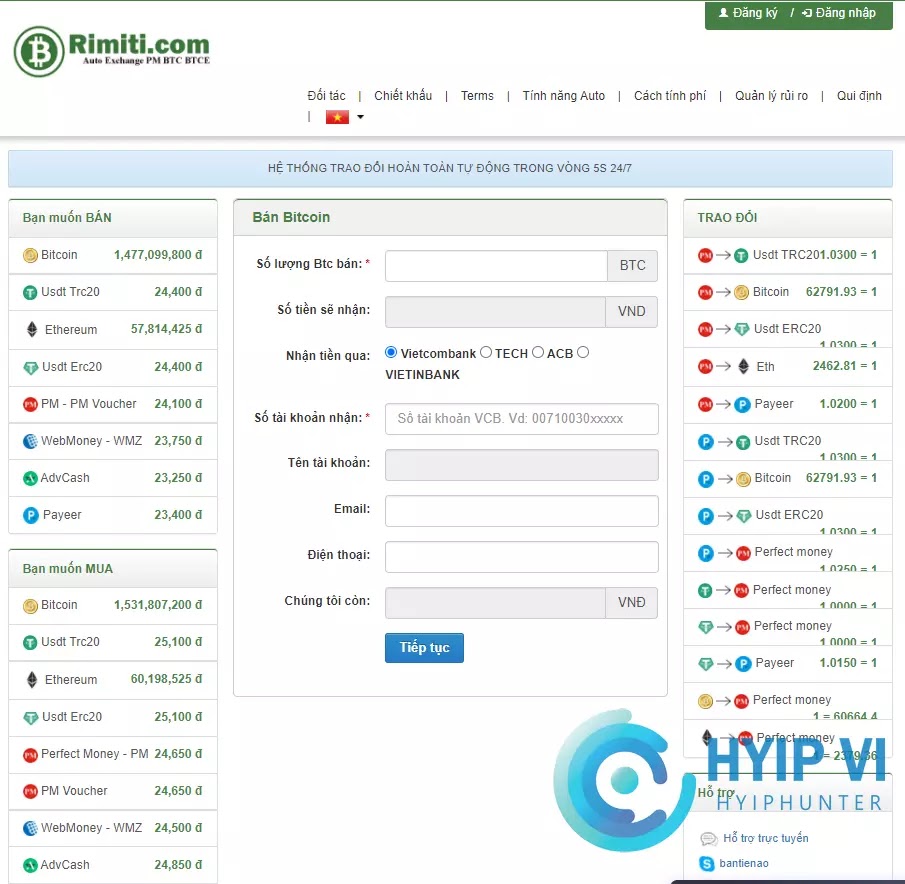
Task: Click the Tiếp tục button
Action: (424, 648)
